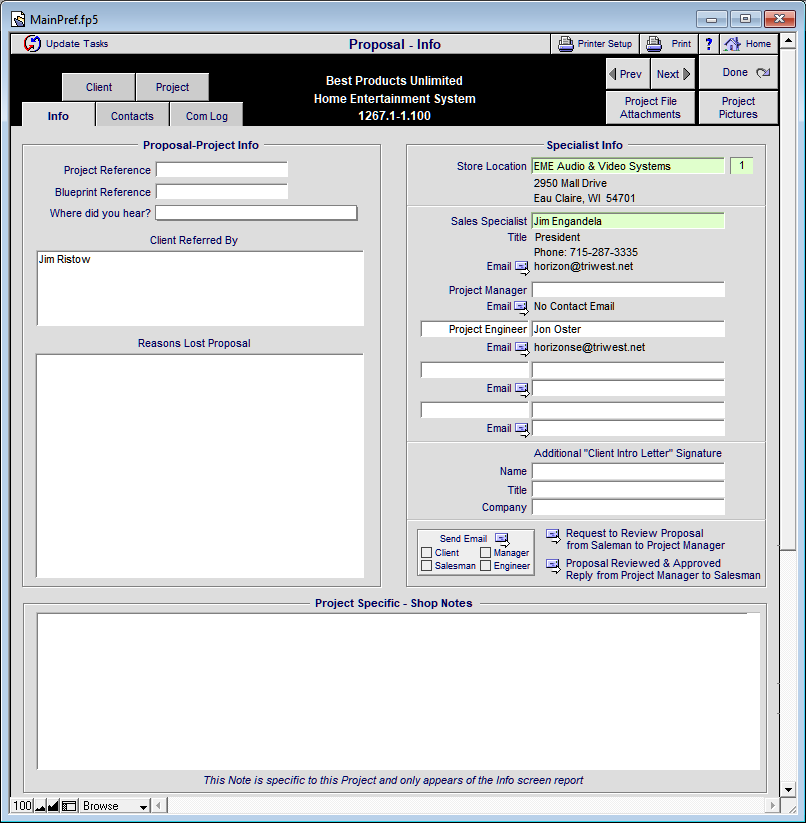Click the Project Reference field
The image size is (806, 823).
[x=222, y=170]
